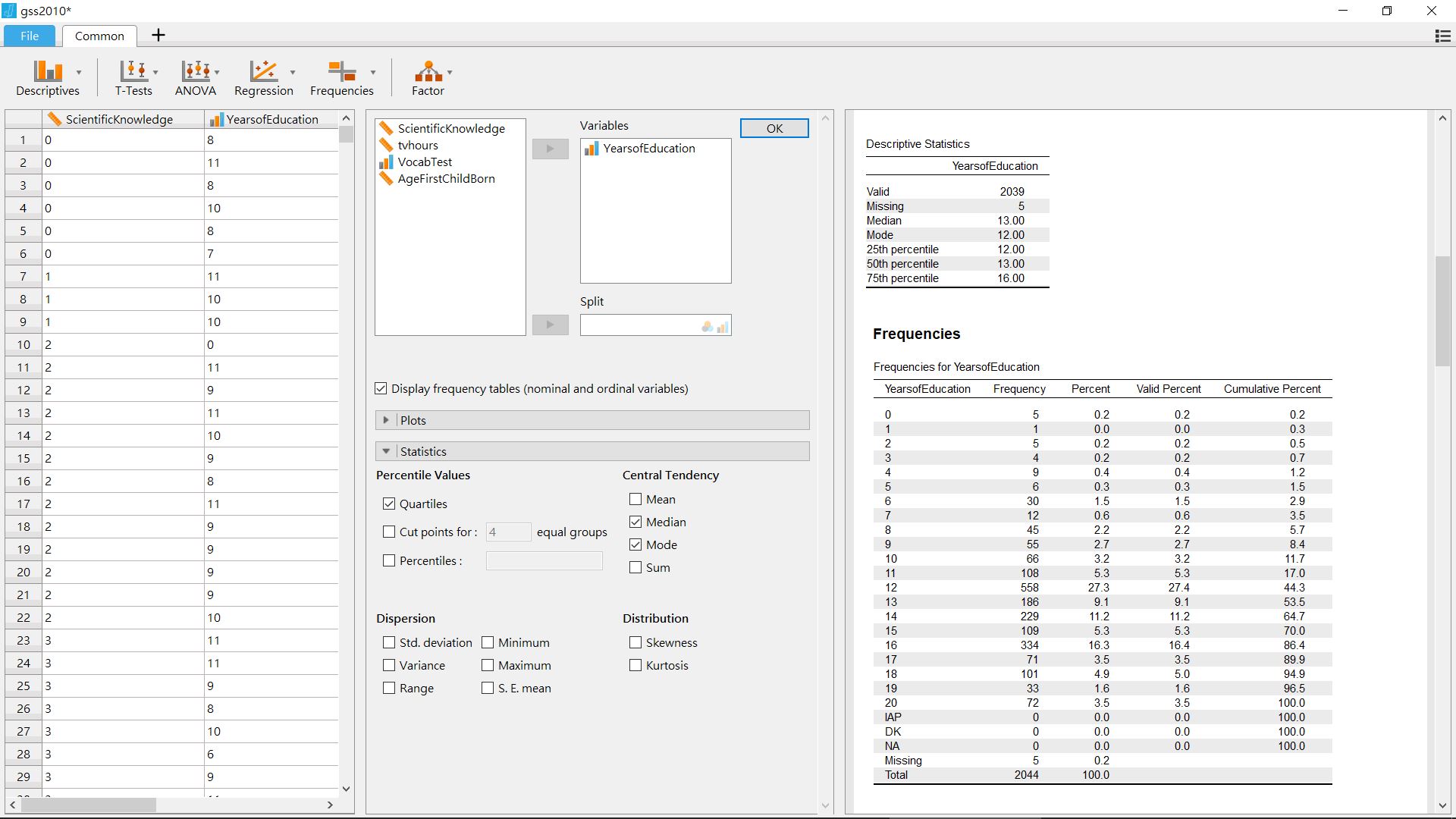Click dropdown arrow beside T-Tests
Viewport: 1456px width, 819px height.
point(155,72)
